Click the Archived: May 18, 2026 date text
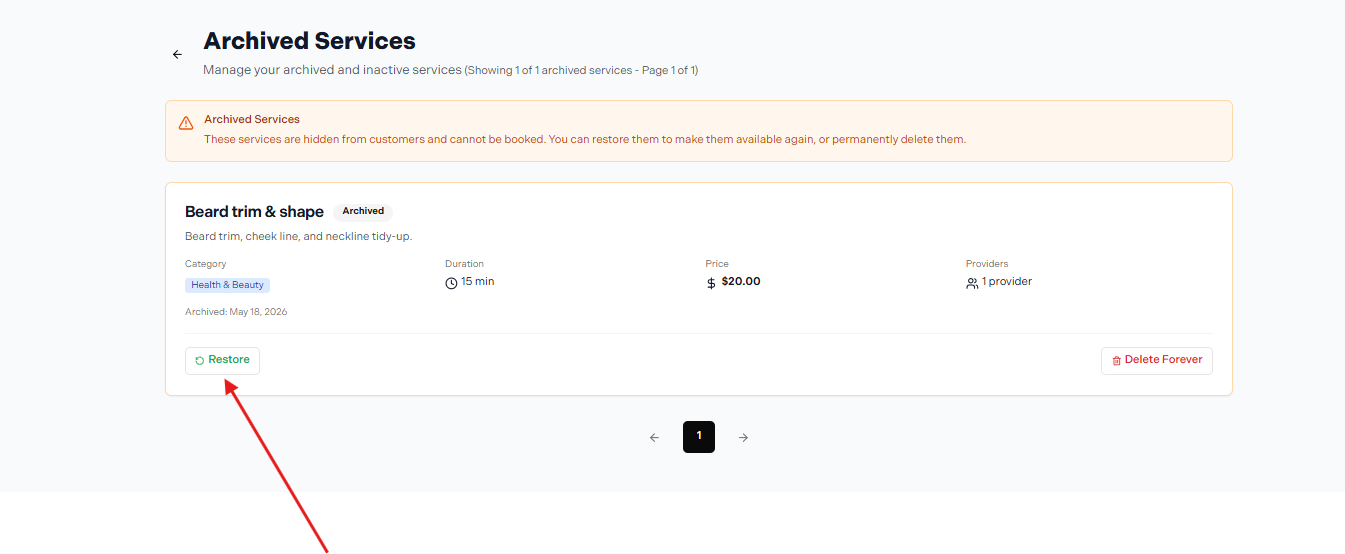 point(236,312)
